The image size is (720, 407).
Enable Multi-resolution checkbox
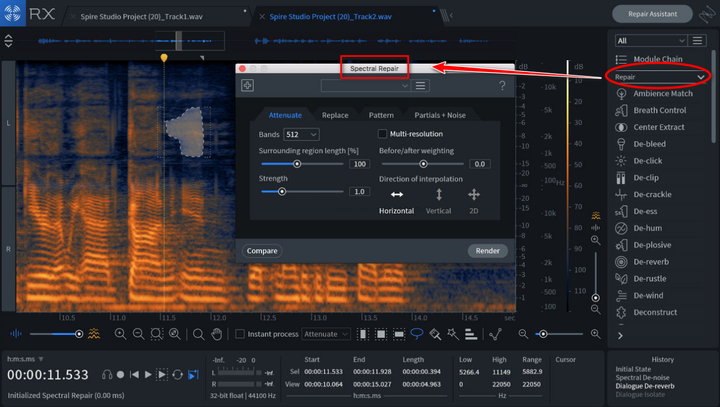(x=382, y=134)
